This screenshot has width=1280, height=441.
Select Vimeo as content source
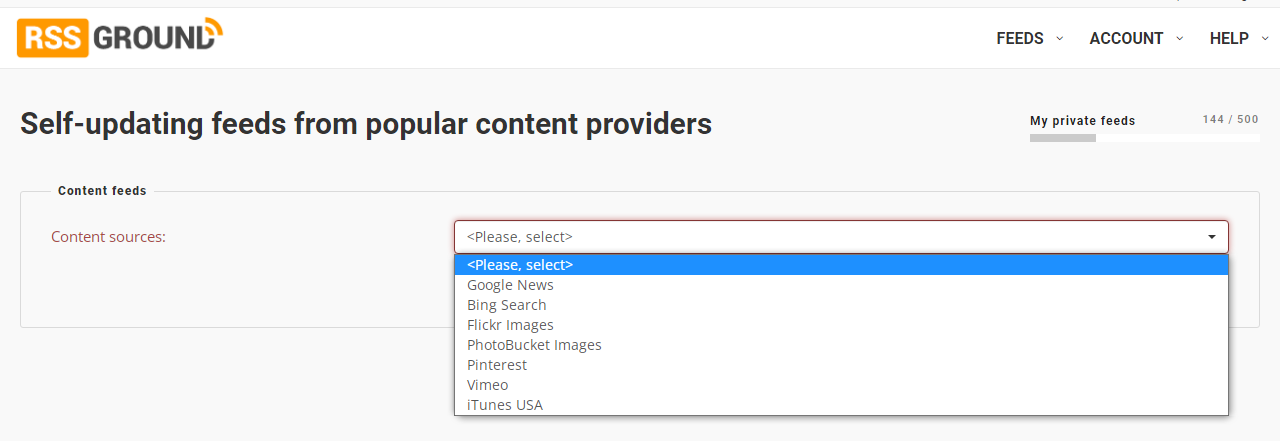(841, 385)
